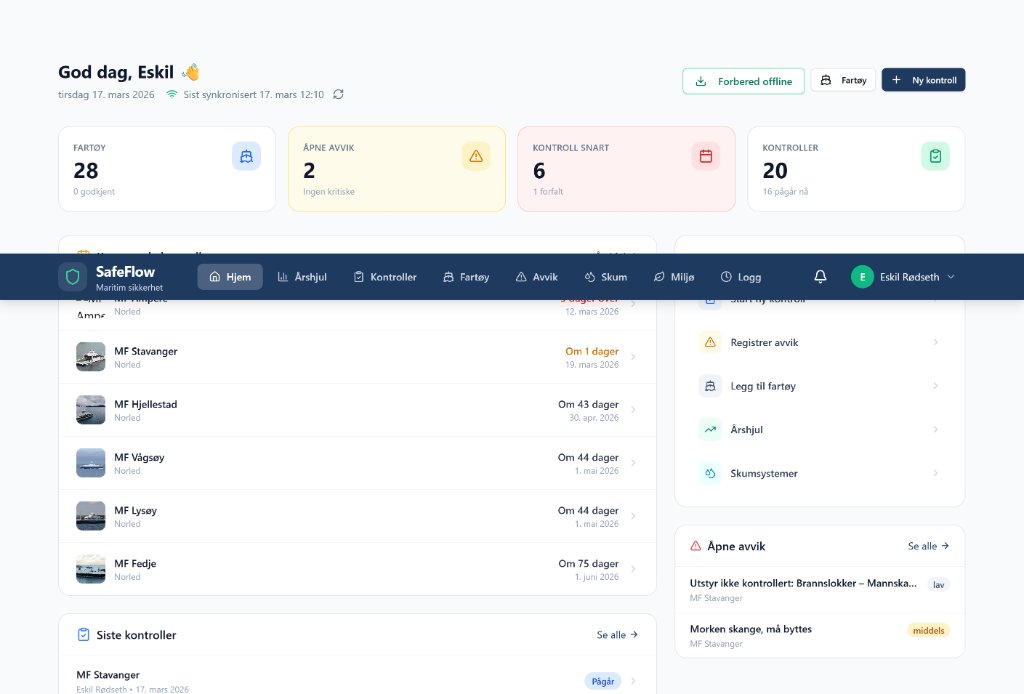Click the sync refresh icon
Viewport: 1024px width, 694px height.
[x=338, y=94]
